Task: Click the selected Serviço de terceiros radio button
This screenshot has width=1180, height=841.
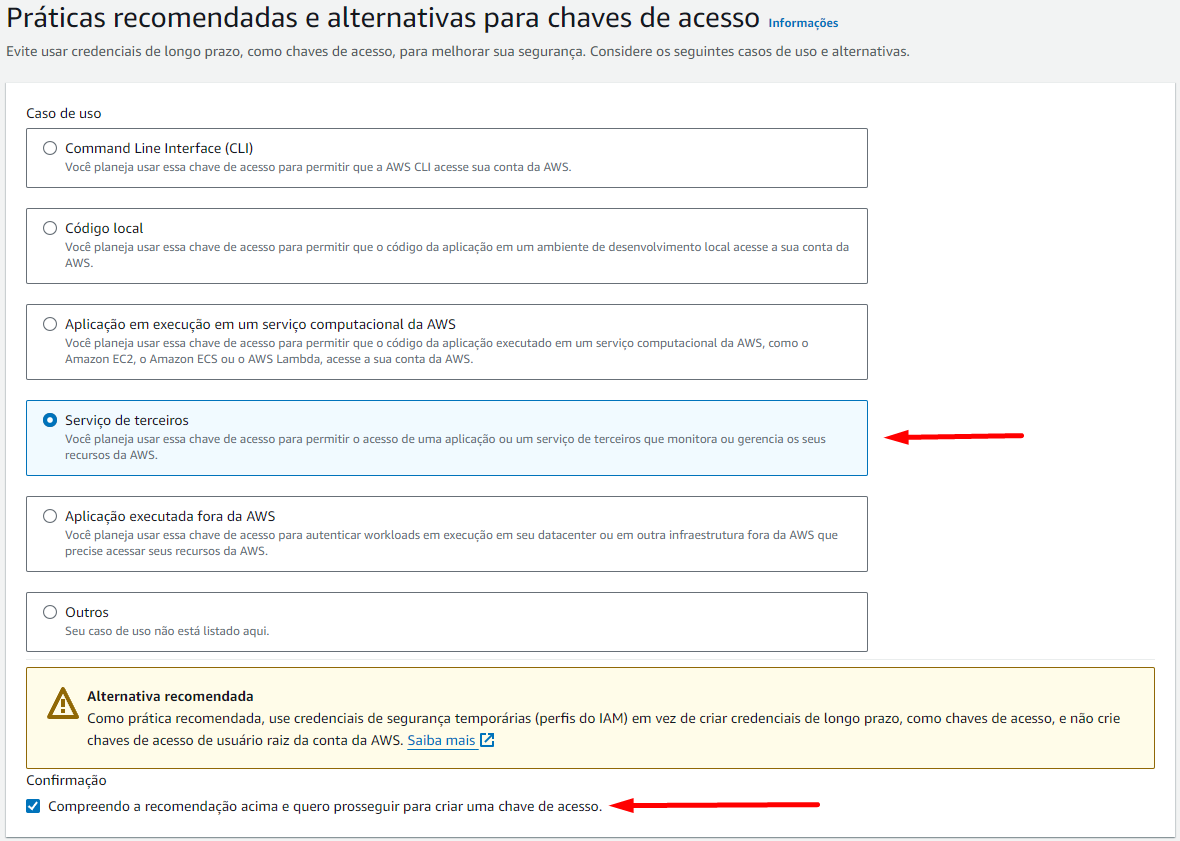Action: pyautogui.click(x=50, y=419)
